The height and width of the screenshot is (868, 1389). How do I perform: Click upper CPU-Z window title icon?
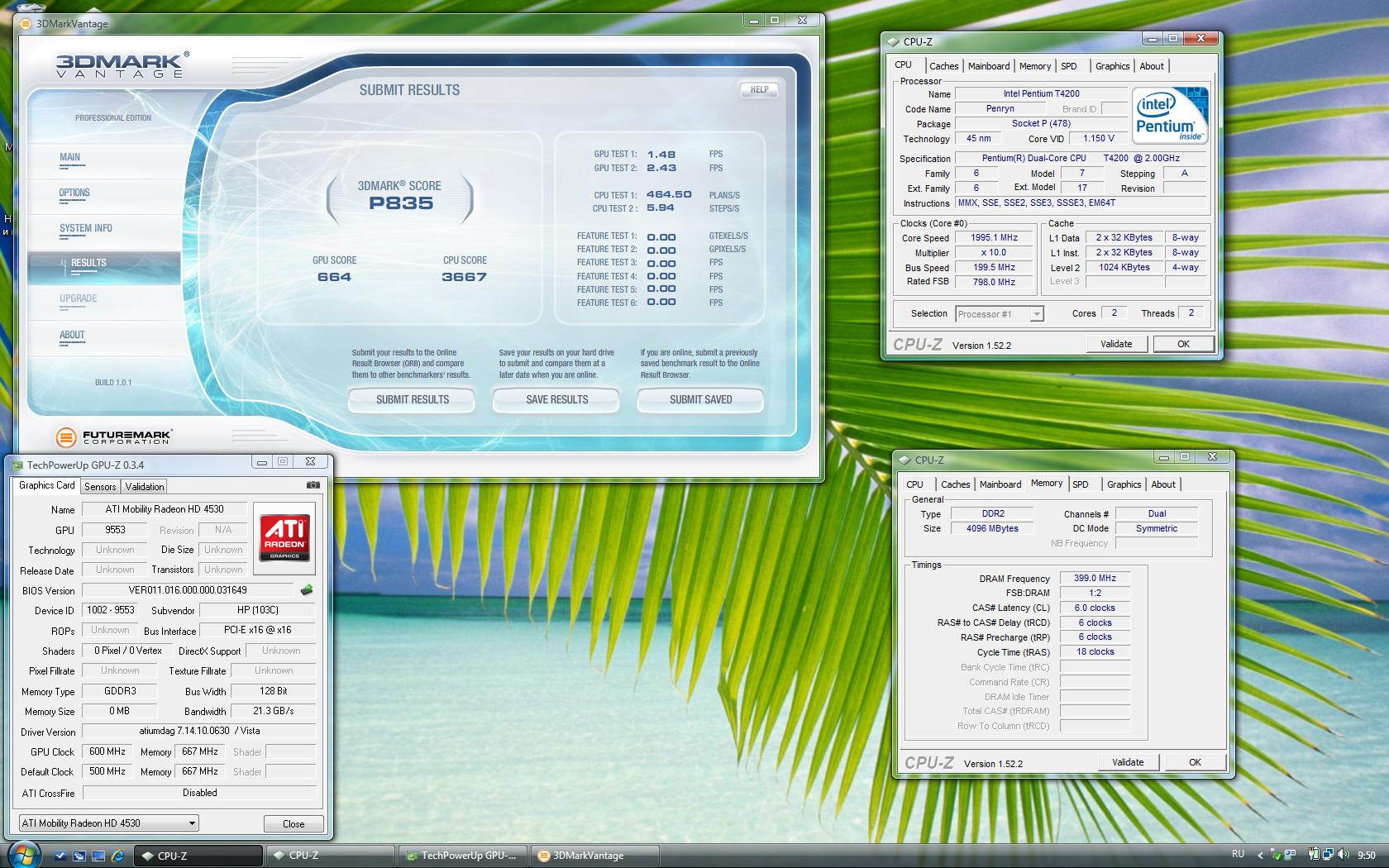tap(893, 41)
